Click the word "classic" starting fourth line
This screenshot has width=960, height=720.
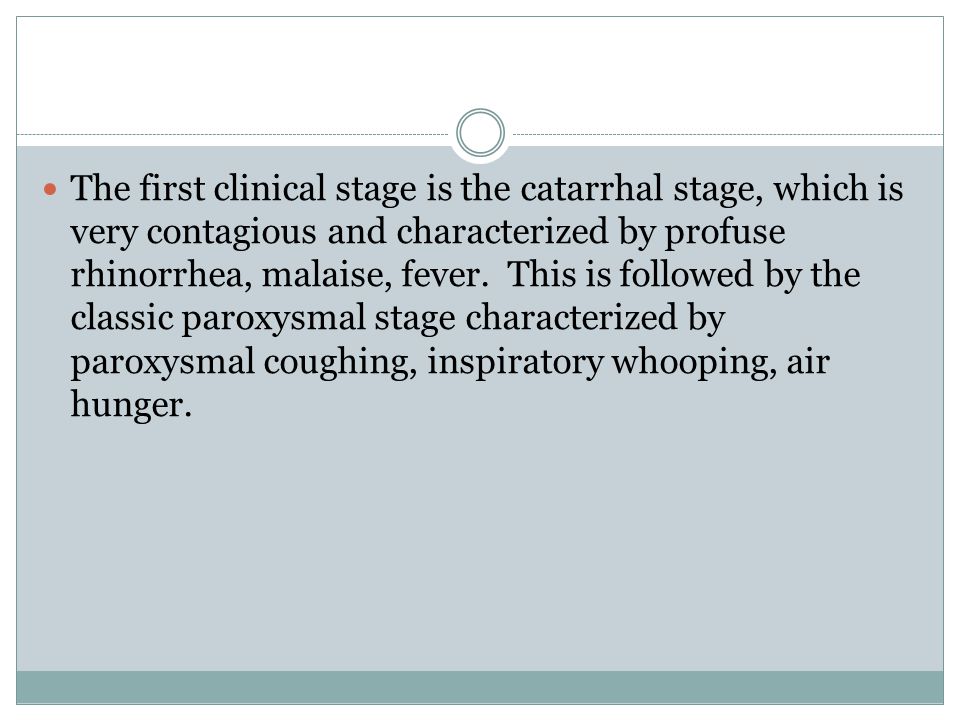click(x=122, y=318)
